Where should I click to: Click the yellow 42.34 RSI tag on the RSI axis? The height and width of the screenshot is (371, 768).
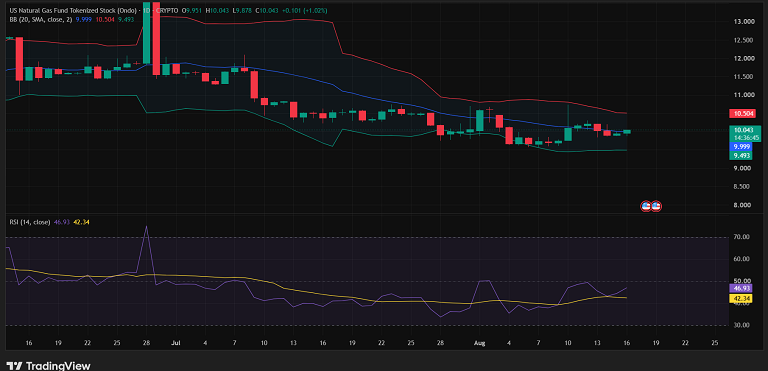tap(740, 298)
